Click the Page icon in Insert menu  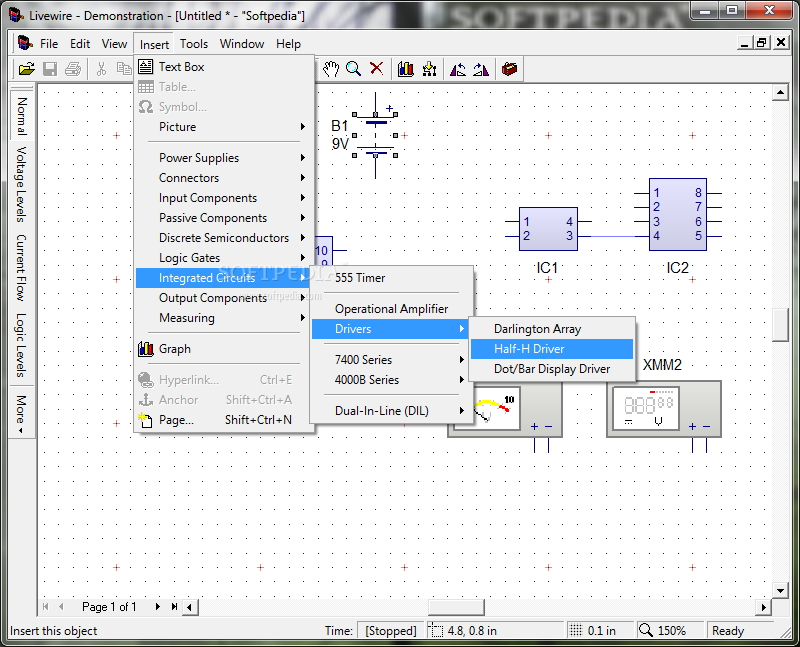[x=145, y=420]
